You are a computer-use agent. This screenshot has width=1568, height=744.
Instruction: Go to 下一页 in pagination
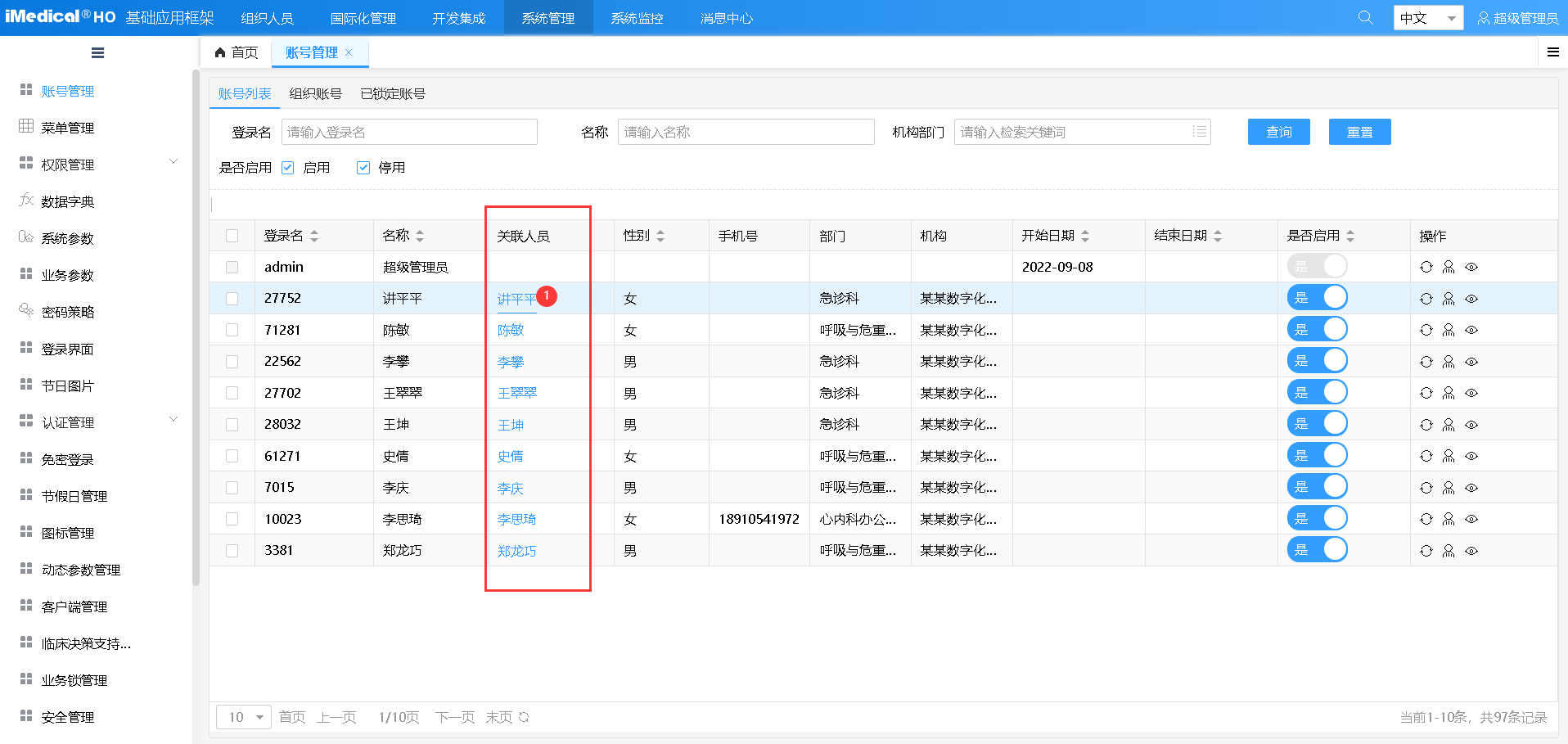(x=454, y=716)
